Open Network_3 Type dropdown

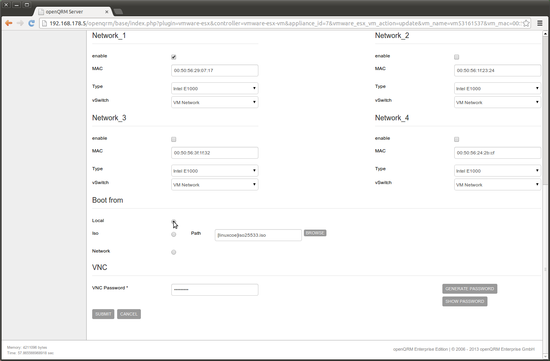[215, 171]
